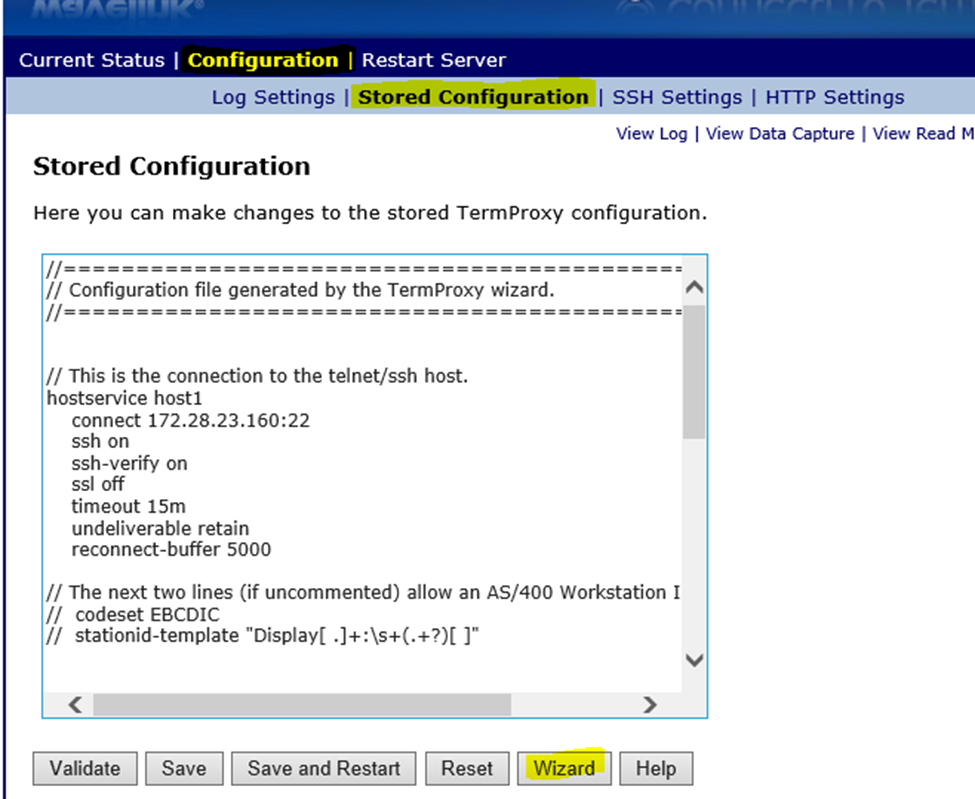Click inside the configuration text editor
The height and width of the screenshot is (799, 975).
click(x=350, y=450)
